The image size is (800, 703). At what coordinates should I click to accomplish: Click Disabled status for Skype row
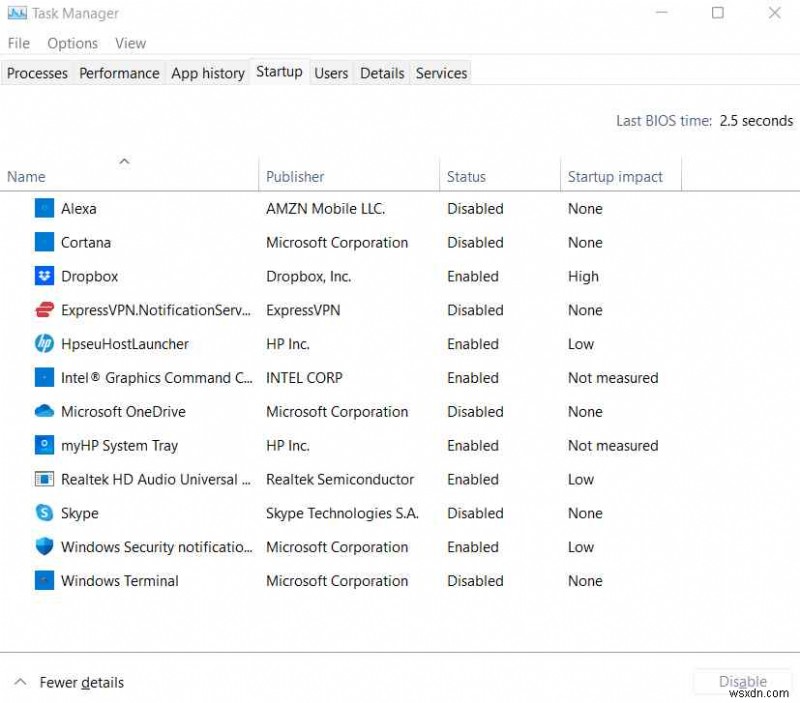[x=475, y=513]
